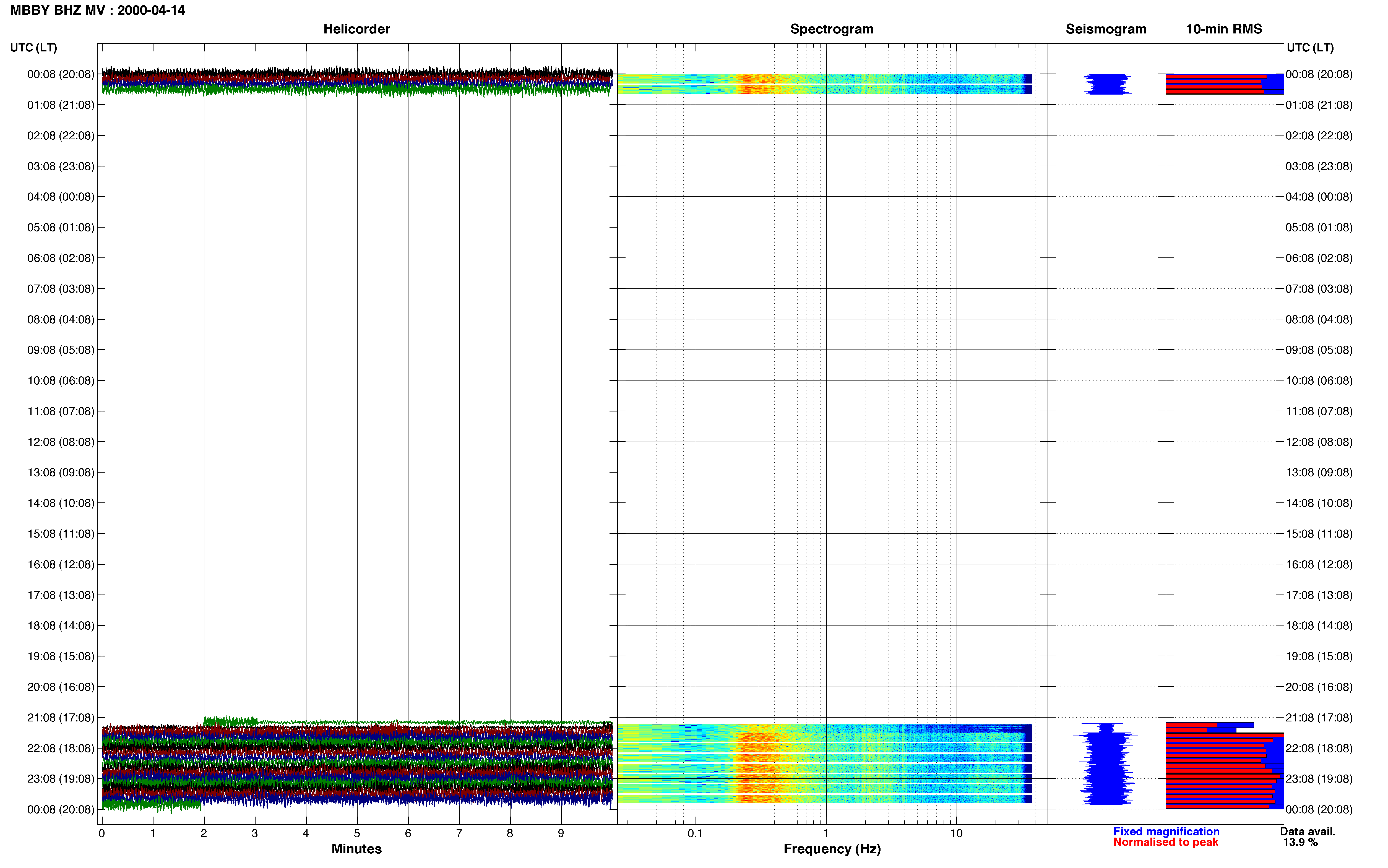Click the '13.9 %' data availability value
1388x868 pixels.
(x=1300, y=842)
